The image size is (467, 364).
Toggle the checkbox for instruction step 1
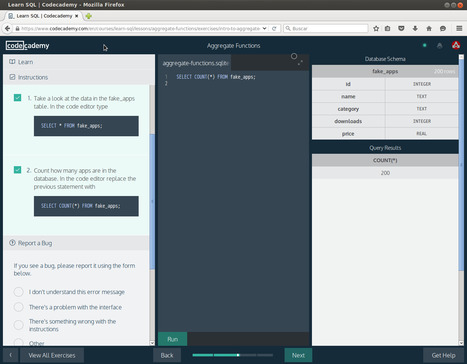coord(17,98)
